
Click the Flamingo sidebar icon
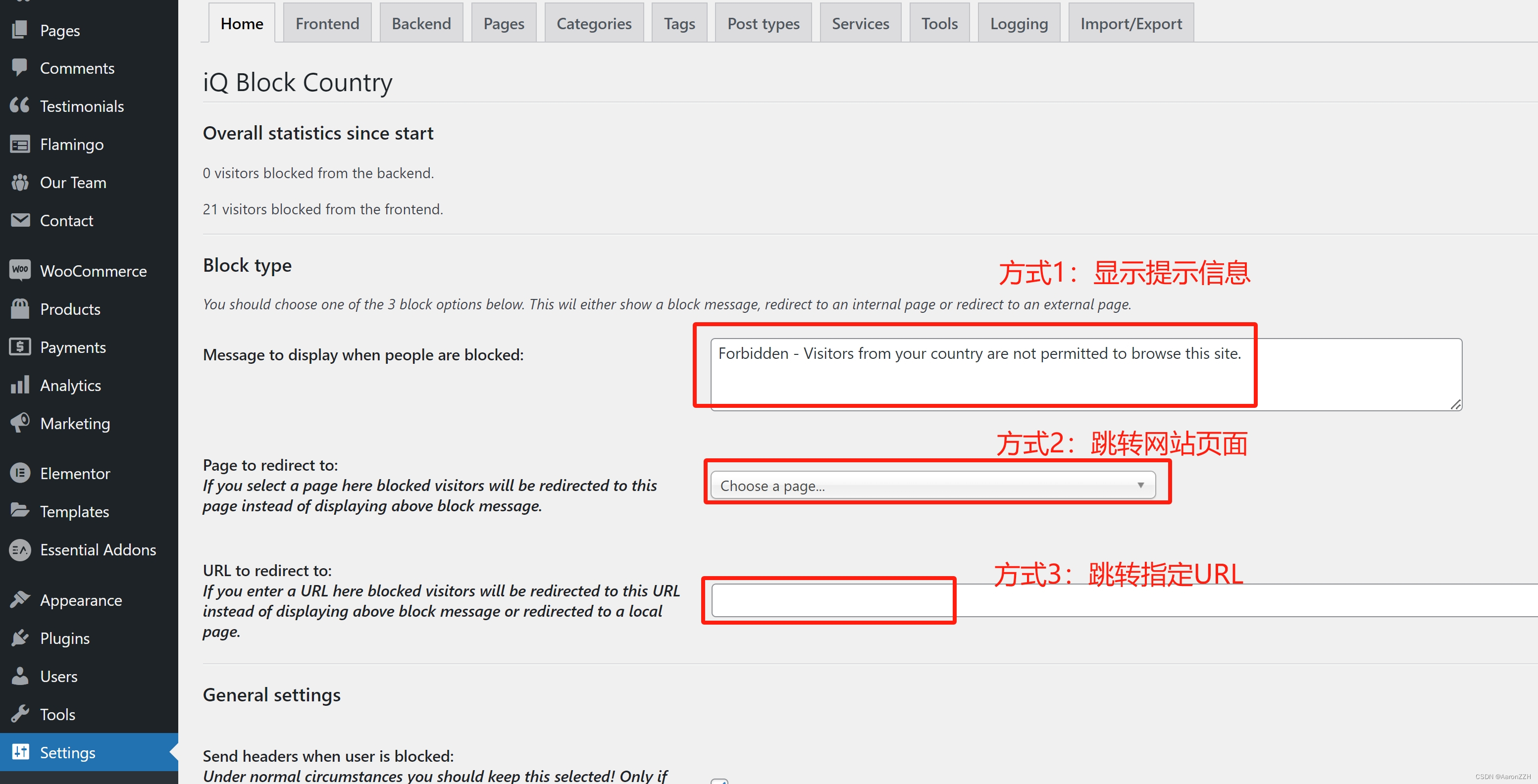[20, 144]
